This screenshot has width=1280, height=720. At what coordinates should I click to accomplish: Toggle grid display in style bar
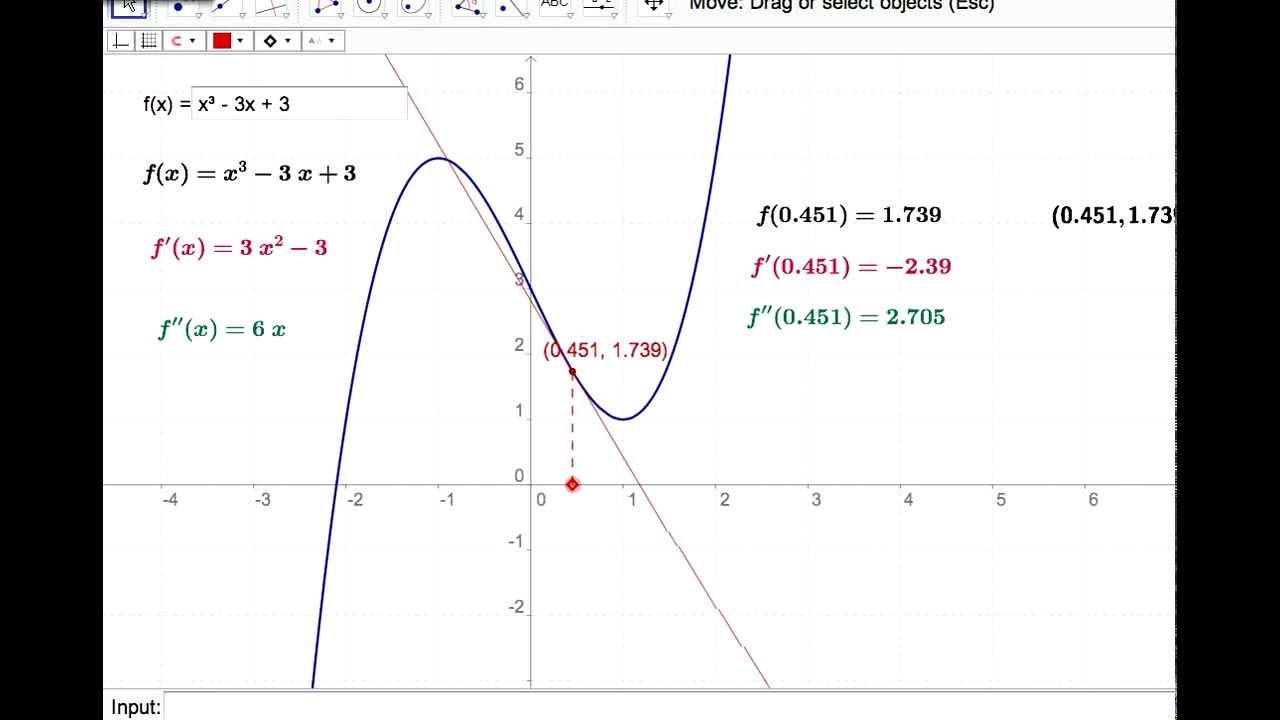click(x=148, y=41)
